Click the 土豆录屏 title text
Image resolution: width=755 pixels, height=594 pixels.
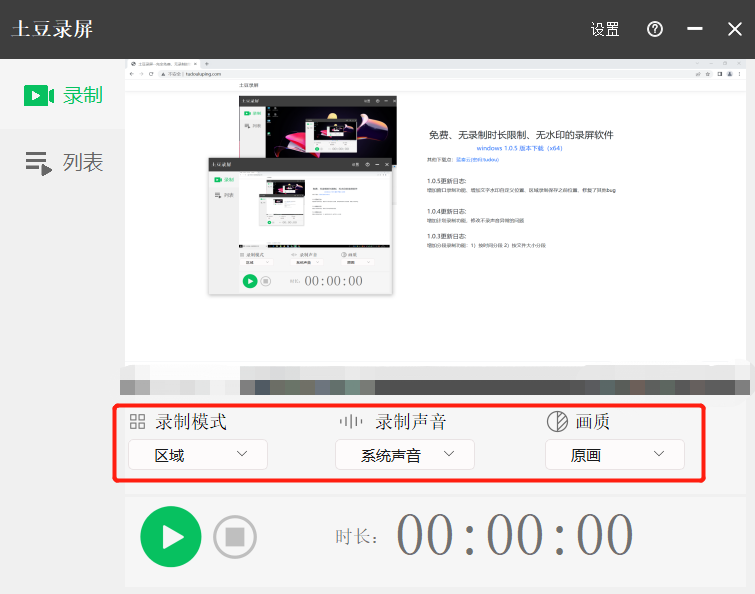[x=52, y=29]
